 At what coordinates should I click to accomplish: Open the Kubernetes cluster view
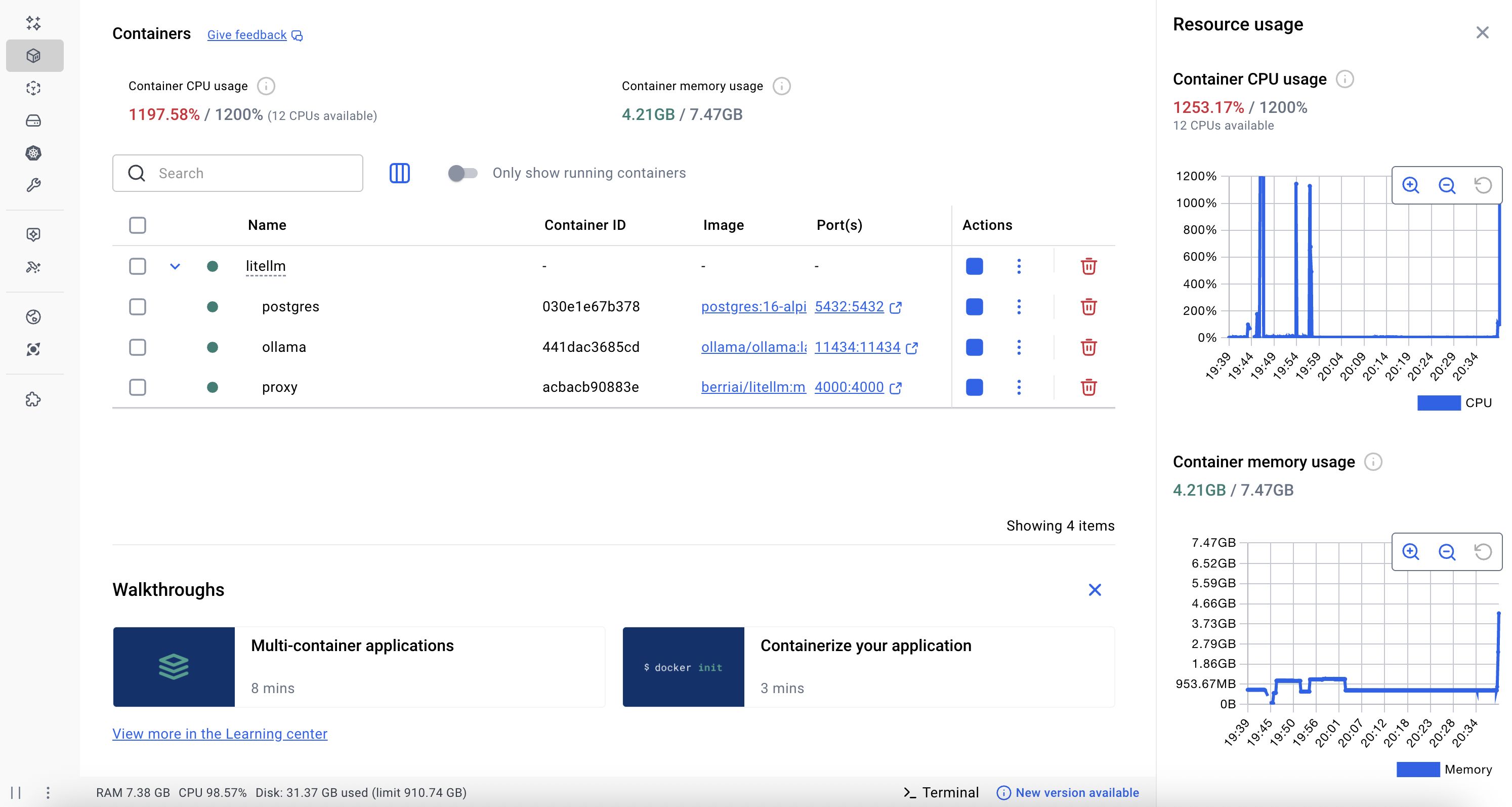[33, 153]
